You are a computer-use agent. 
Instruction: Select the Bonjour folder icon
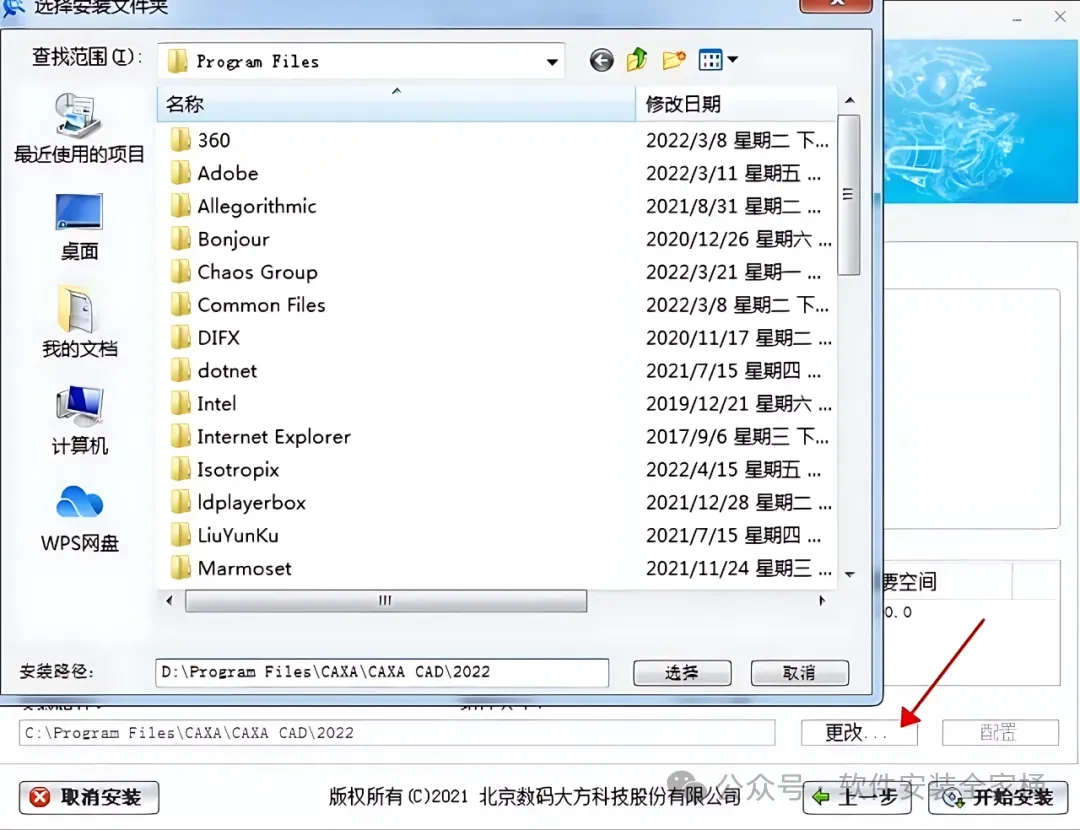(x=180, y=239)
